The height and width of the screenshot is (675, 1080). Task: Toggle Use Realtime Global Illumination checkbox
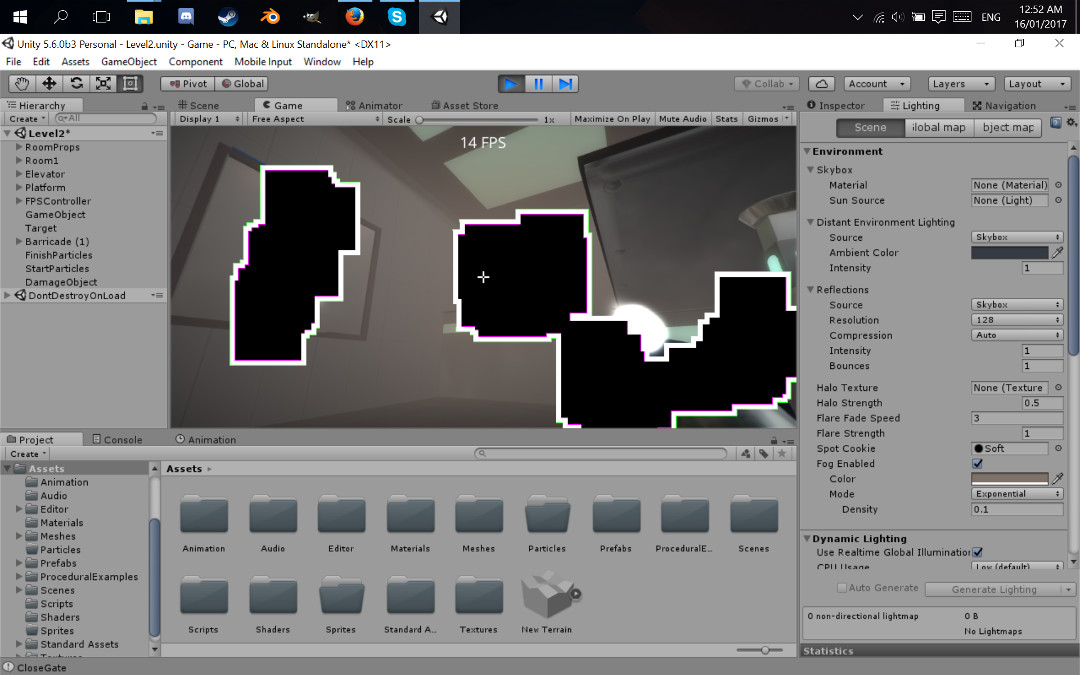pyautogui.click(x=978, y=552)
